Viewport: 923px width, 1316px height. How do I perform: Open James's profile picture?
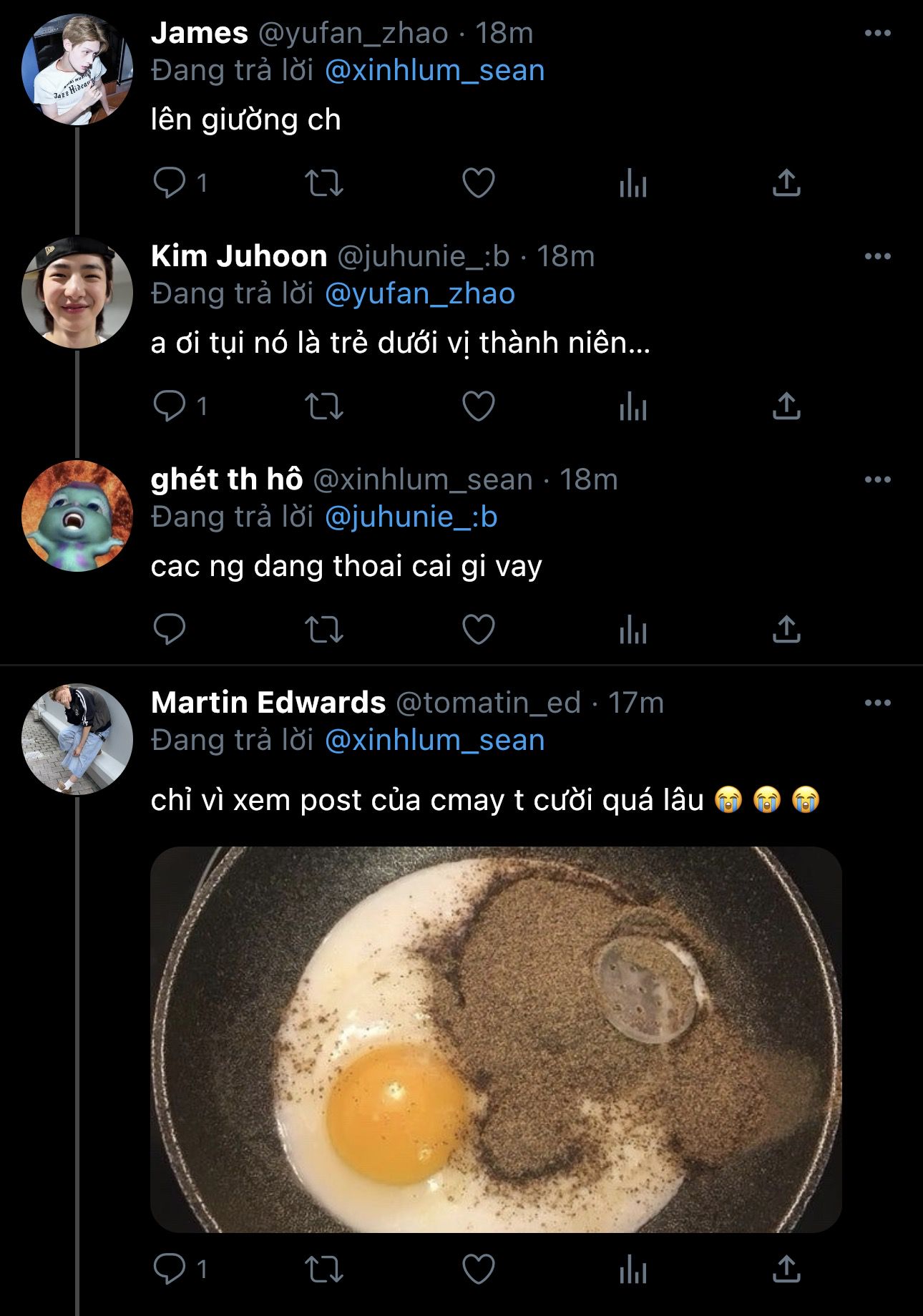pyautogui.click(x=77, y=69)
